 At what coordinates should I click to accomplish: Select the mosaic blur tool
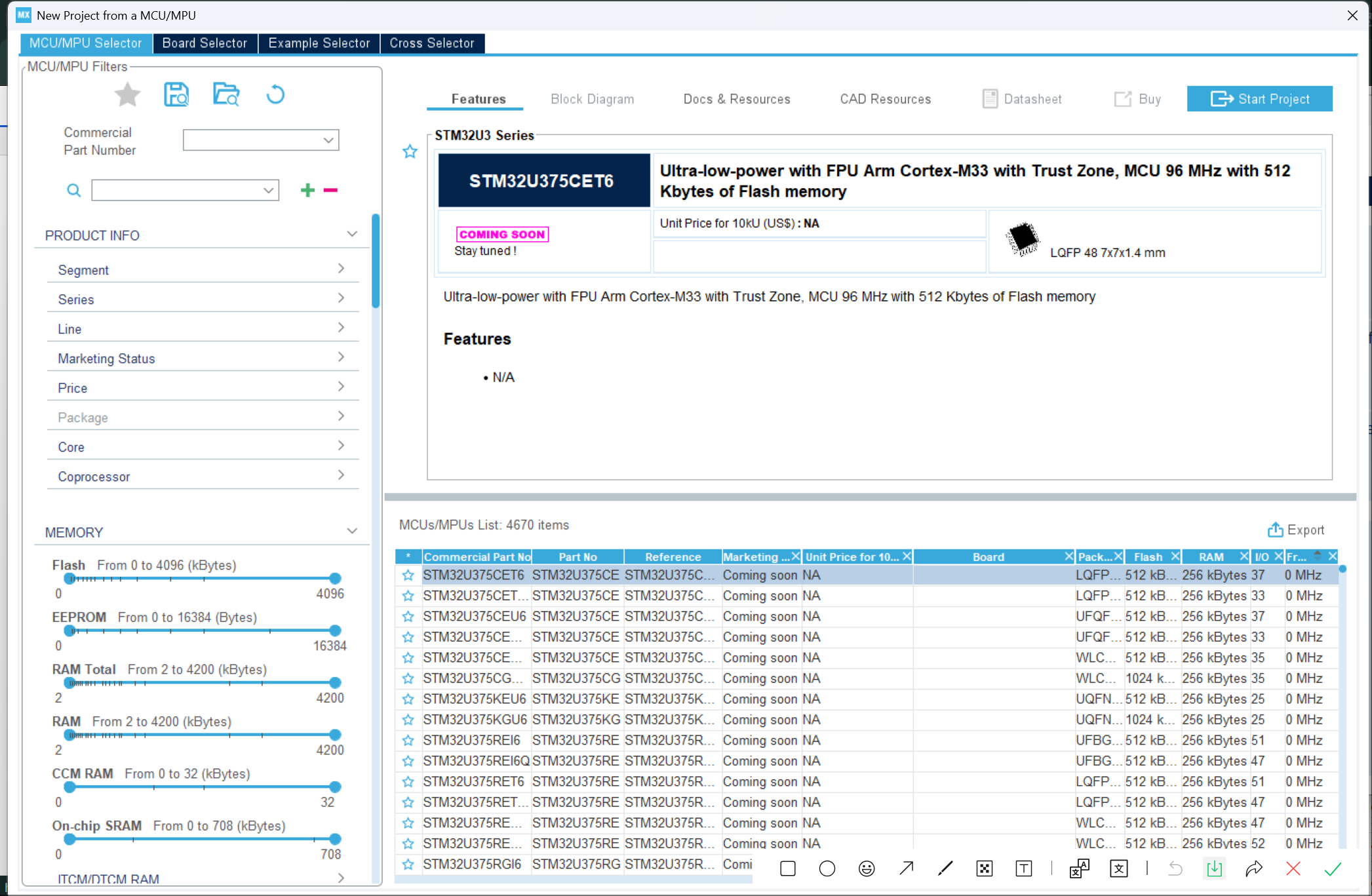pyautogui.click(x=985, y=868)
